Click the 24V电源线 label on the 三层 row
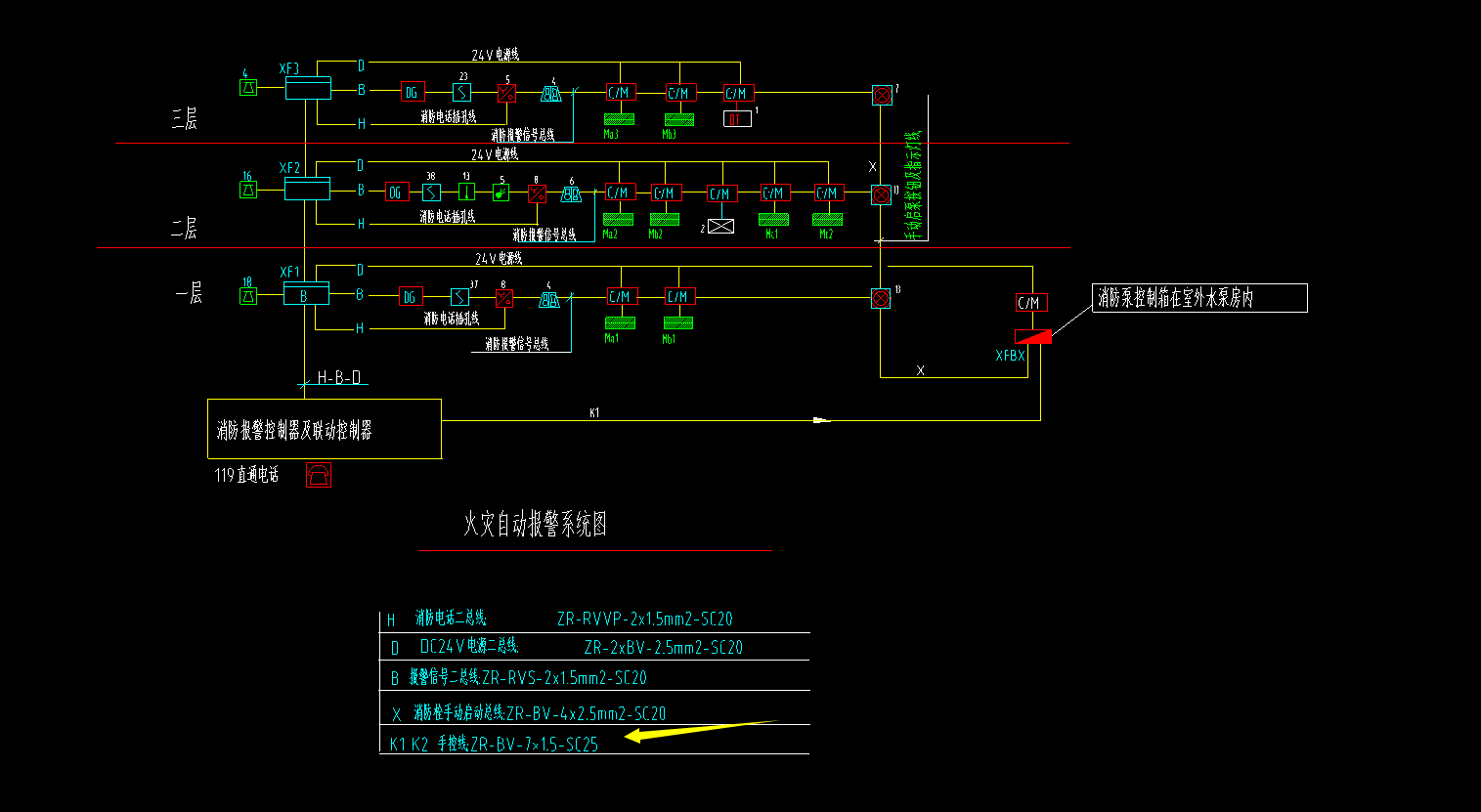The height and width of the screenshot is (812, 1481). [x=496, y=55]
